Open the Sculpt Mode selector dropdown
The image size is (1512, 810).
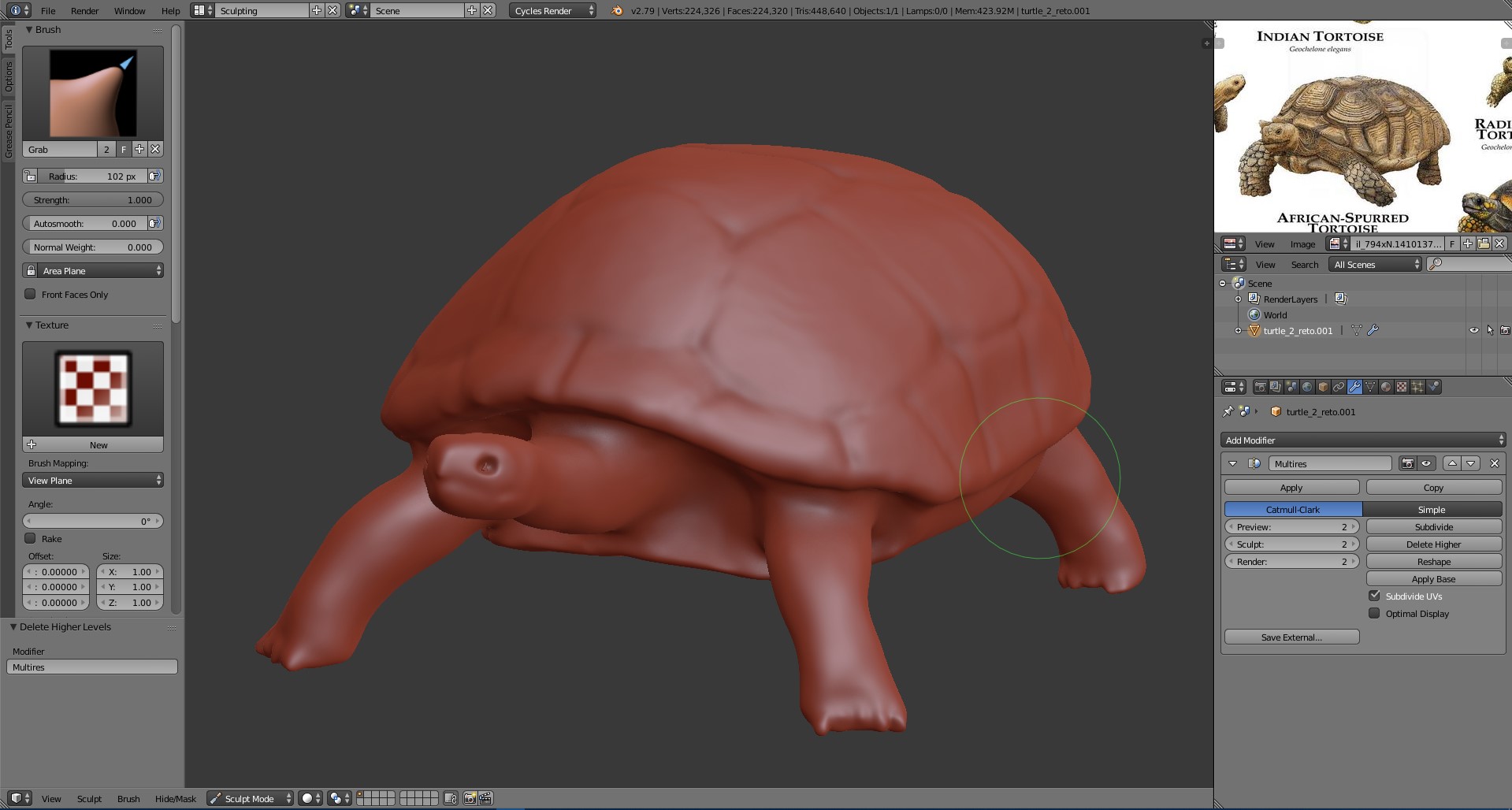coord(250,798)
